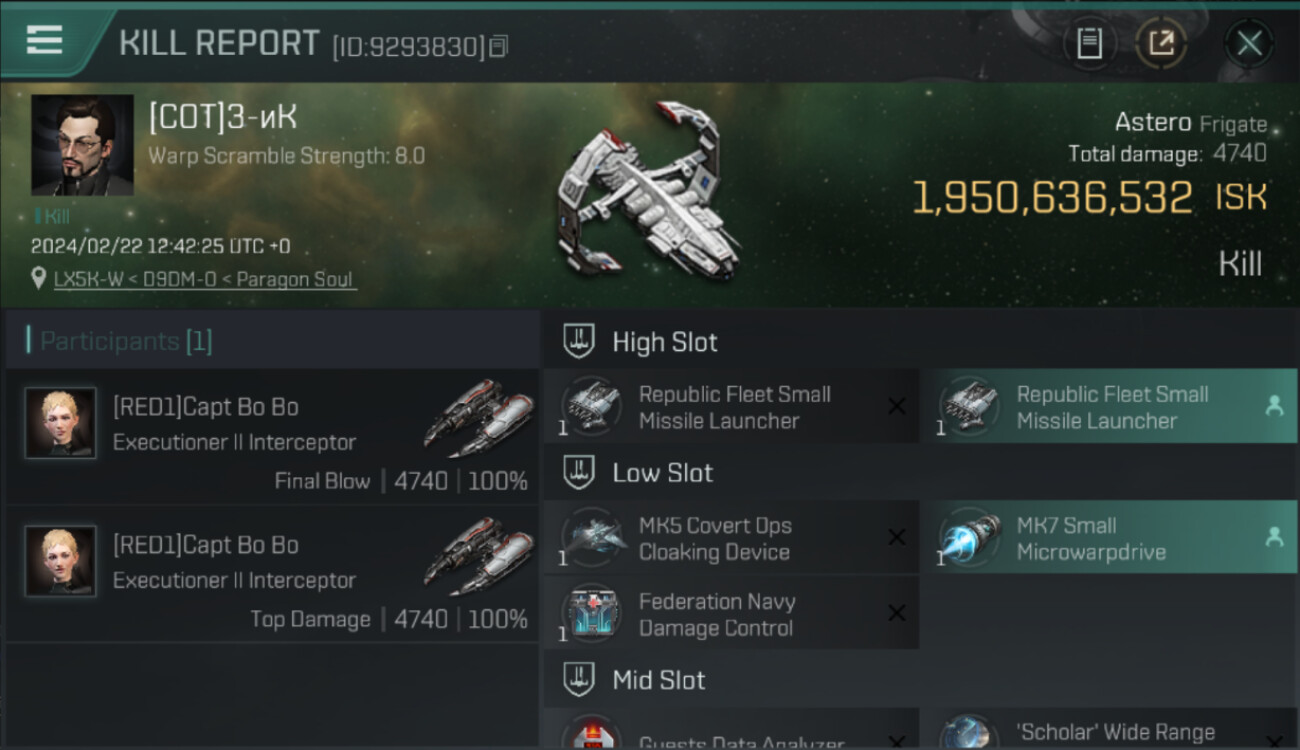Select dropped Republic Fleet Small Missile Launcher
The width and height of the screenshot is (1300, 750).
click(x=1109, y=407)
